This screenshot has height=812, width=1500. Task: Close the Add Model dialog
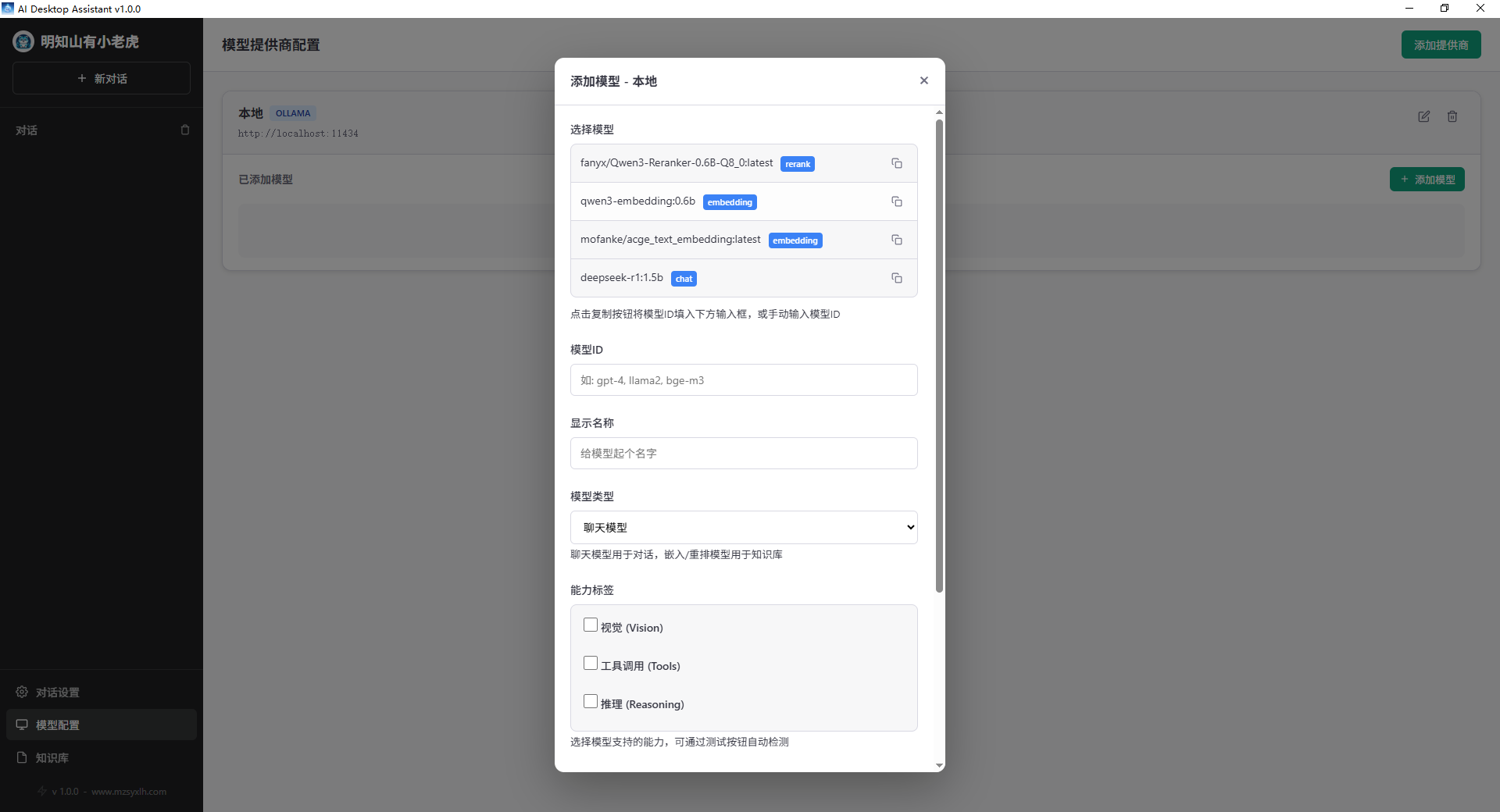(x=924, y=80)
